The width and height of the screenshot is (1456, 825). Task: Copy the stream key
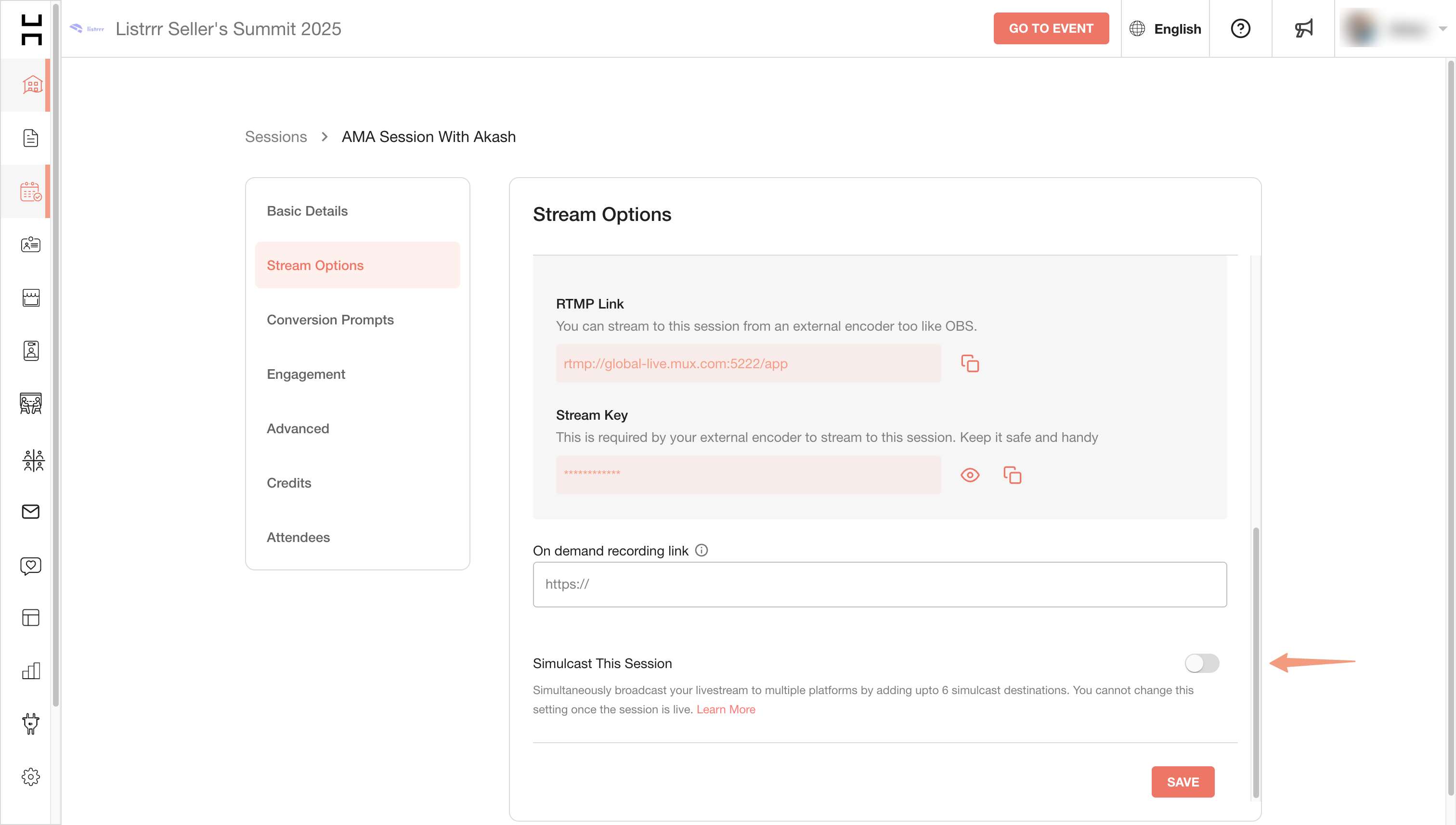click(x=1012, y=475)
